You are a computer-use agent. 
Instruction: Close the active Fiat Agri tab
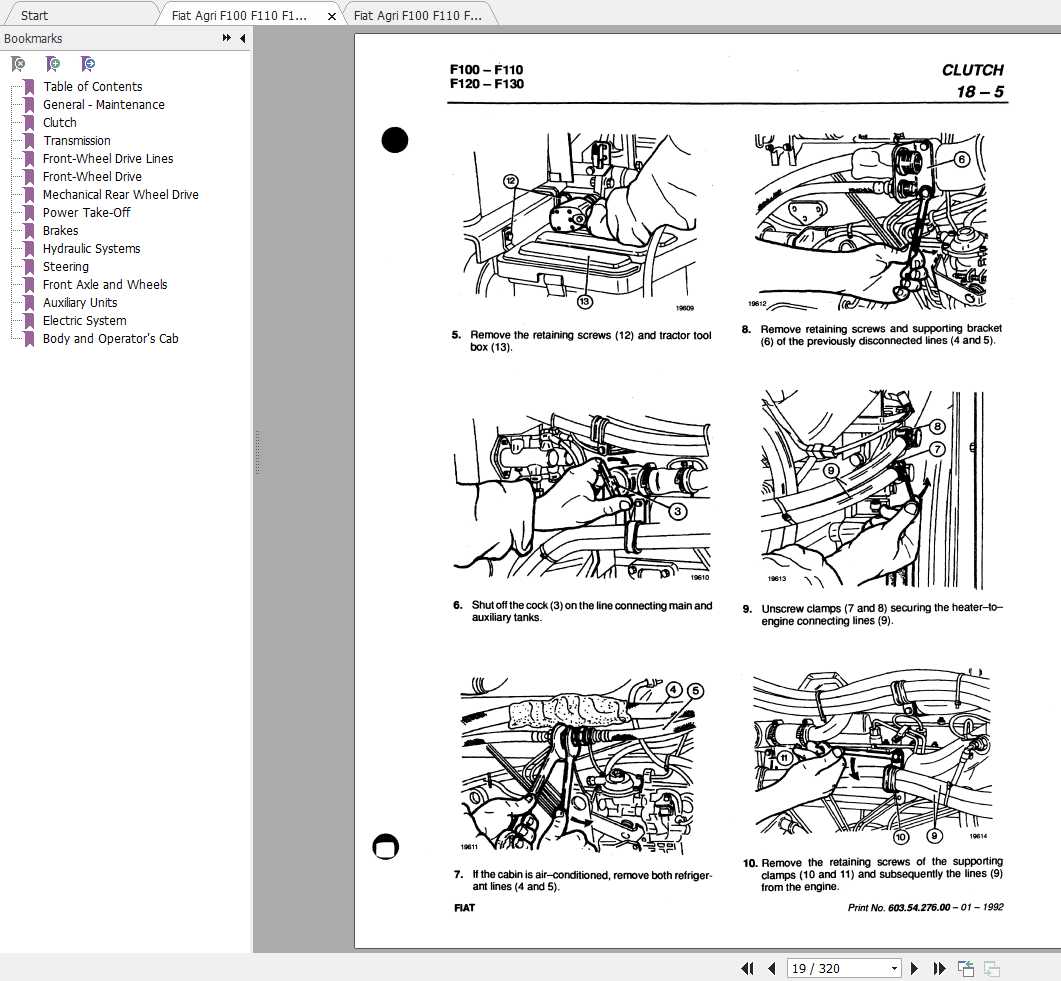tap(332, 16)
